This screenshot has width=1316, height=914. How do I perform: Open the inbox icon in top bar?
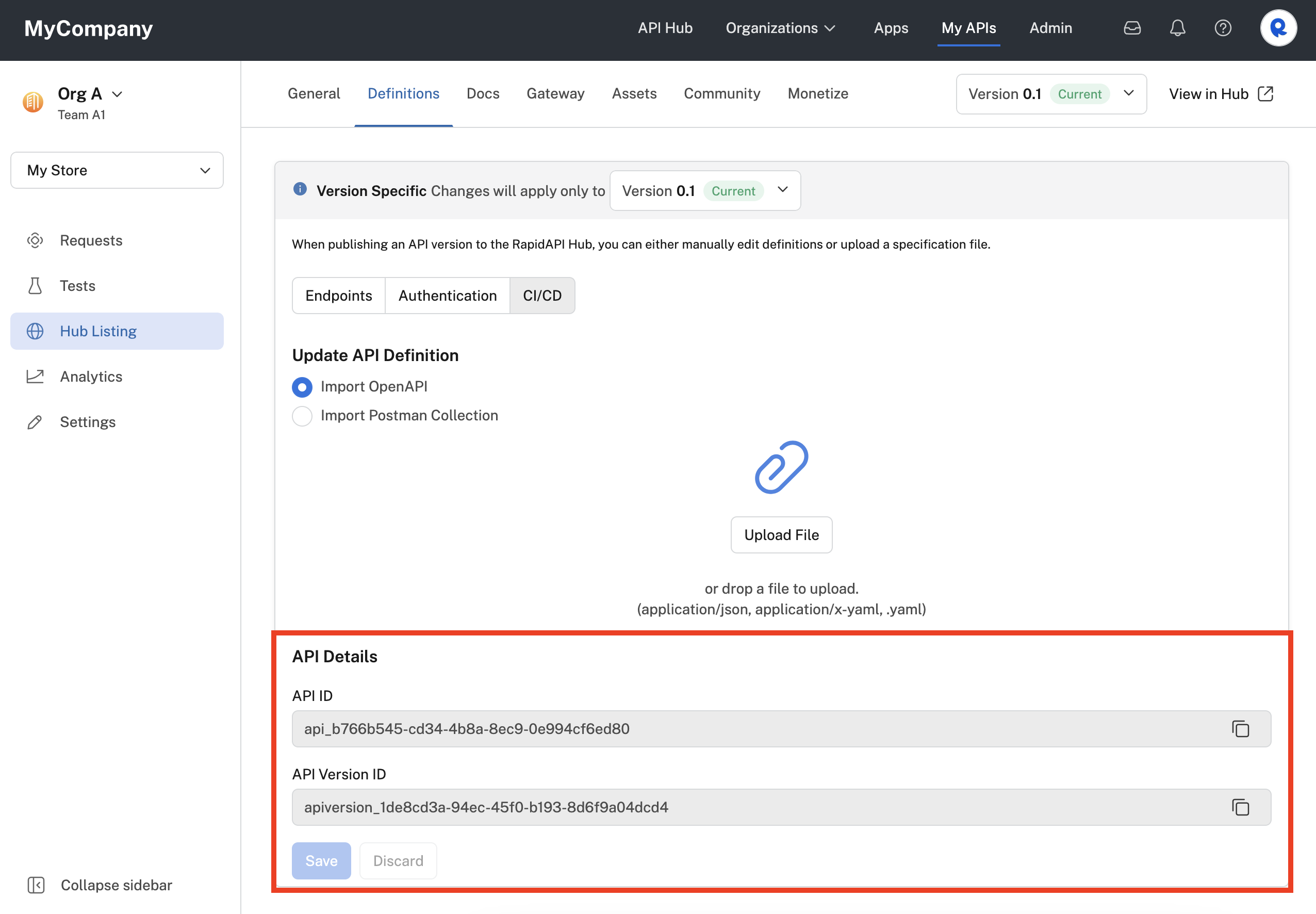coord(1132,28)
